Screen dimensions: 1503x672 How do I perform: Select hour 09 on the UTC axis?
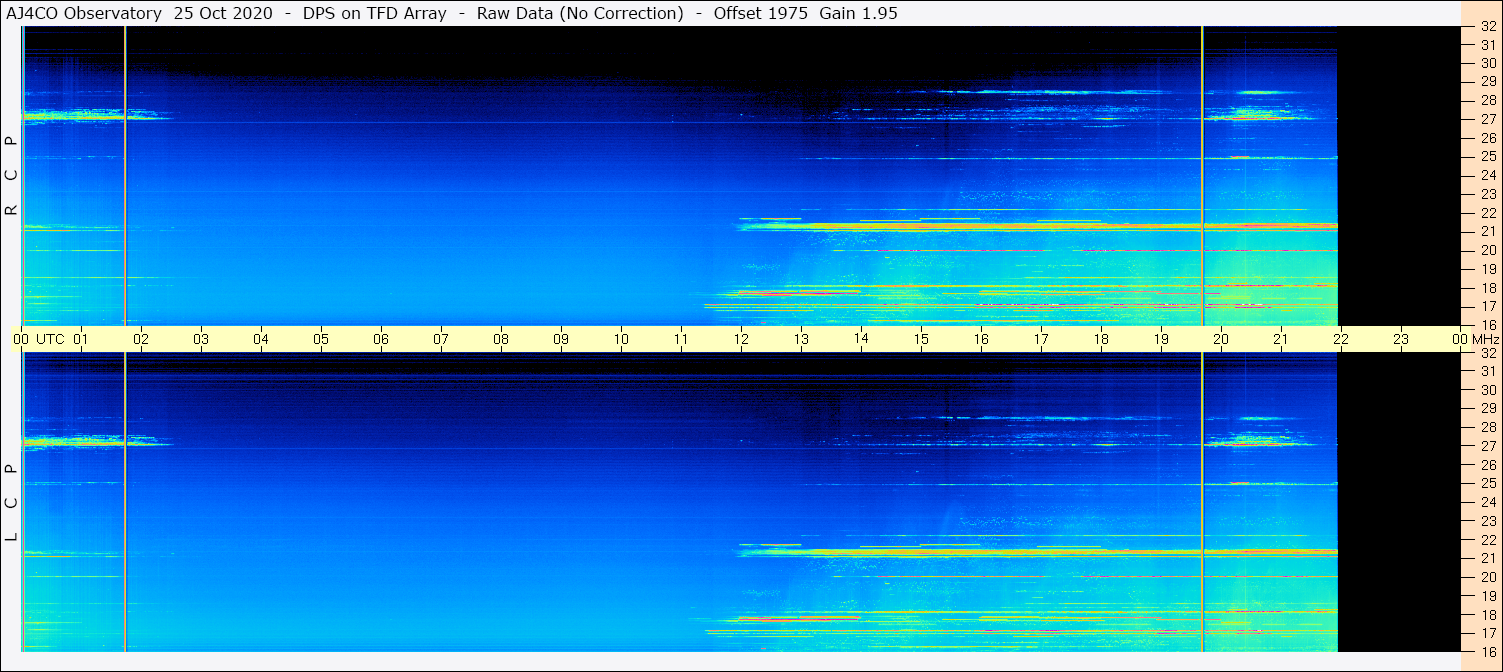click(x=561, y=339)
